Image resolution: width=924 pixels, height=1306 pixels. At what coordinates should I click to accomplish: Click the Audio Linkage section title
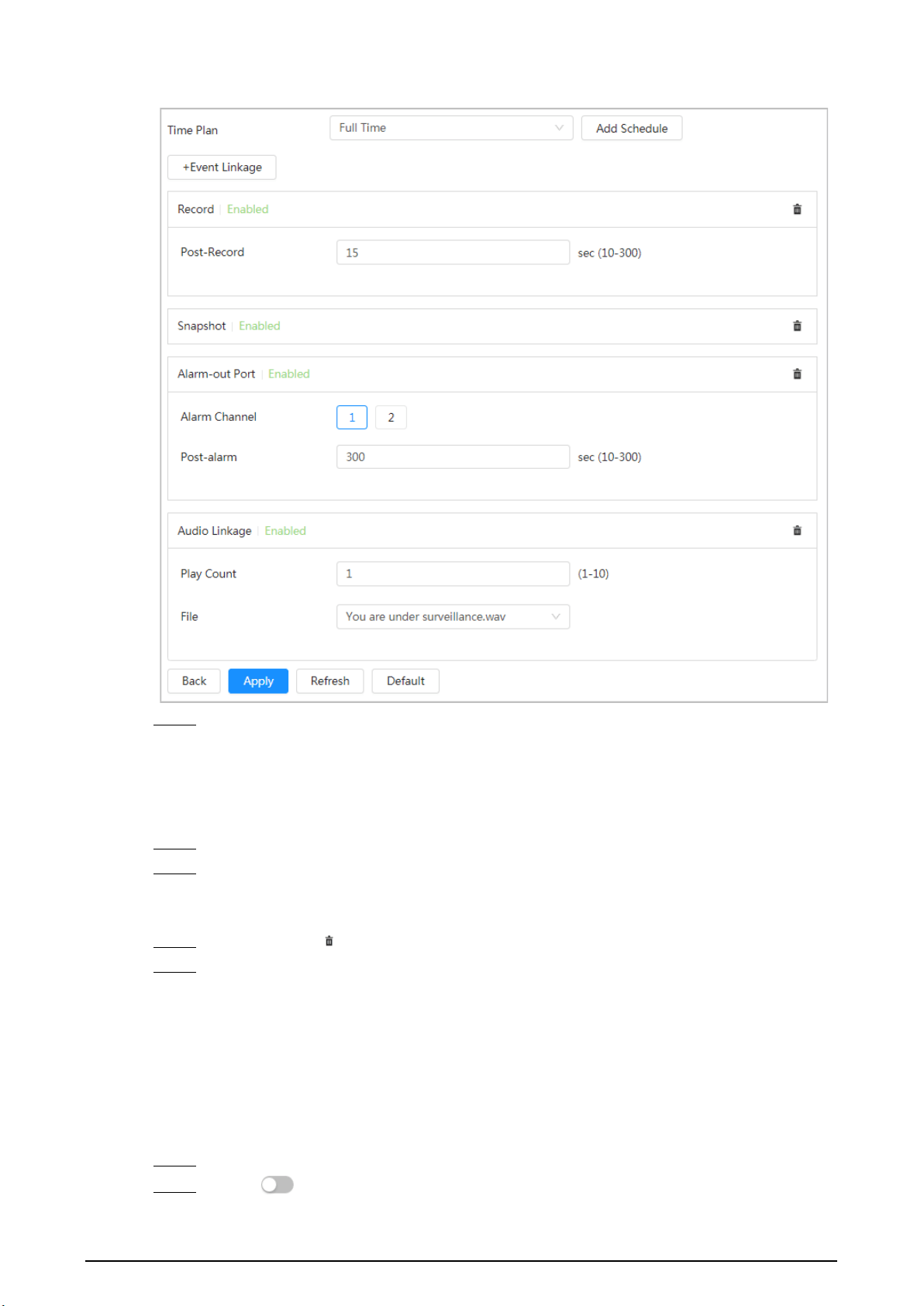[x=215, y=531]
